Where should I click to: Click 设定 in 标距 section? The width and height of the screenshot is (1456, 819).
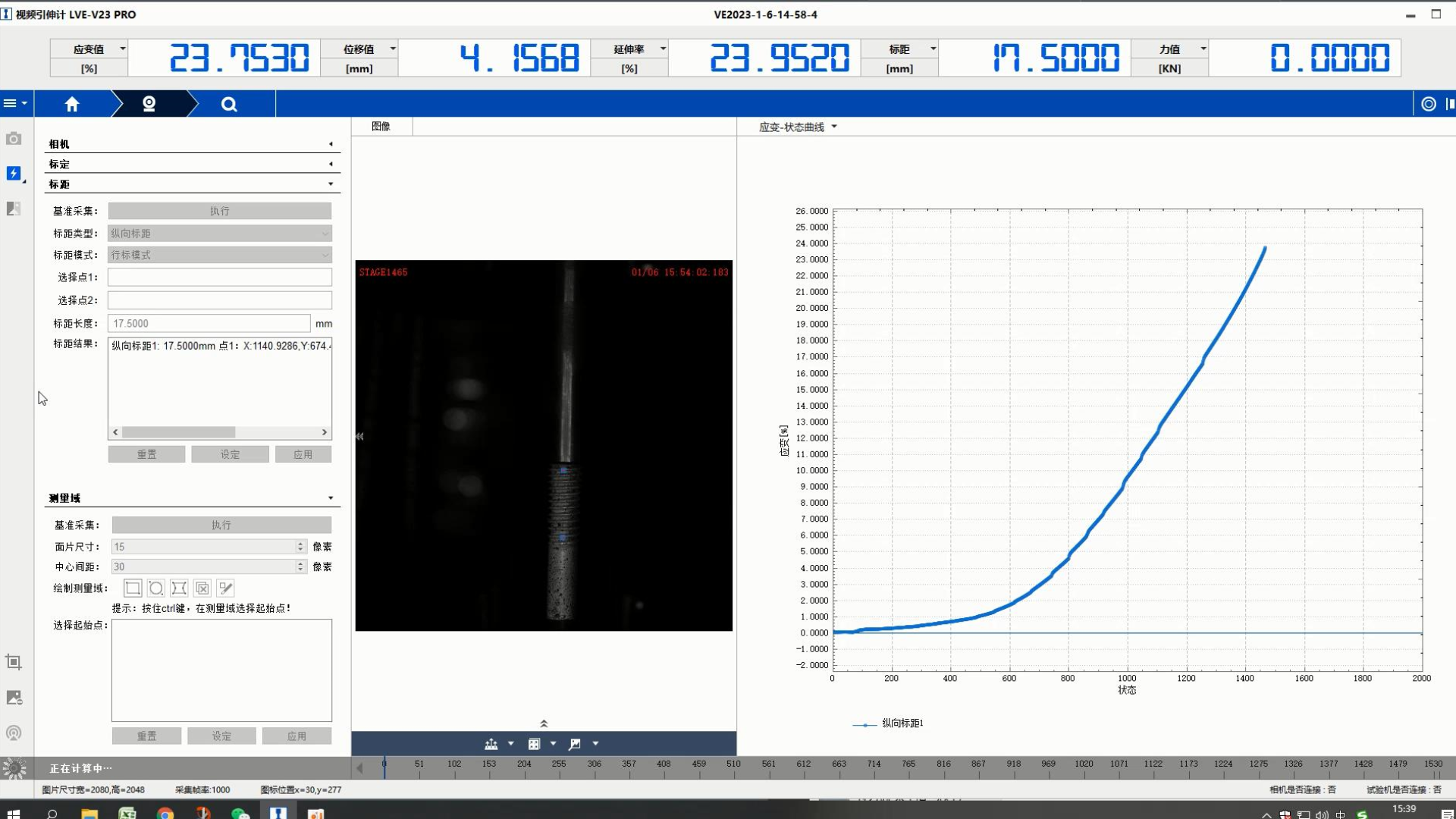tap(231, 454)
